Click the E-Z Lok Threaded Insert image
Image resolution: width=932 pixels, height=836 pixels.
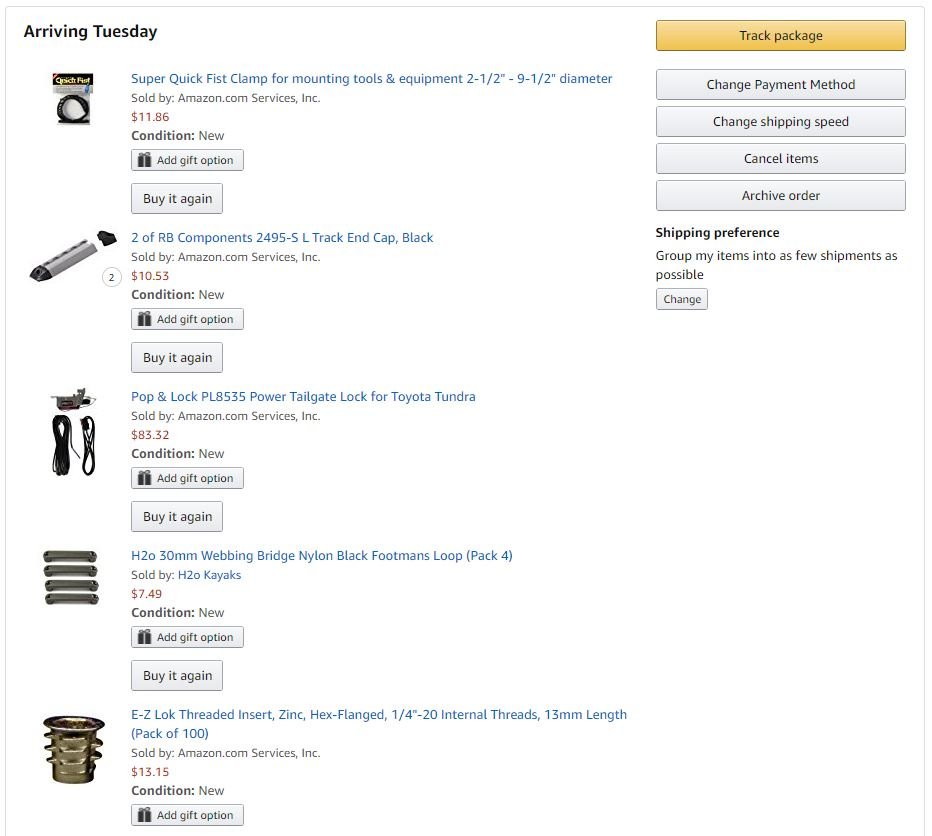tap(74, 749)
